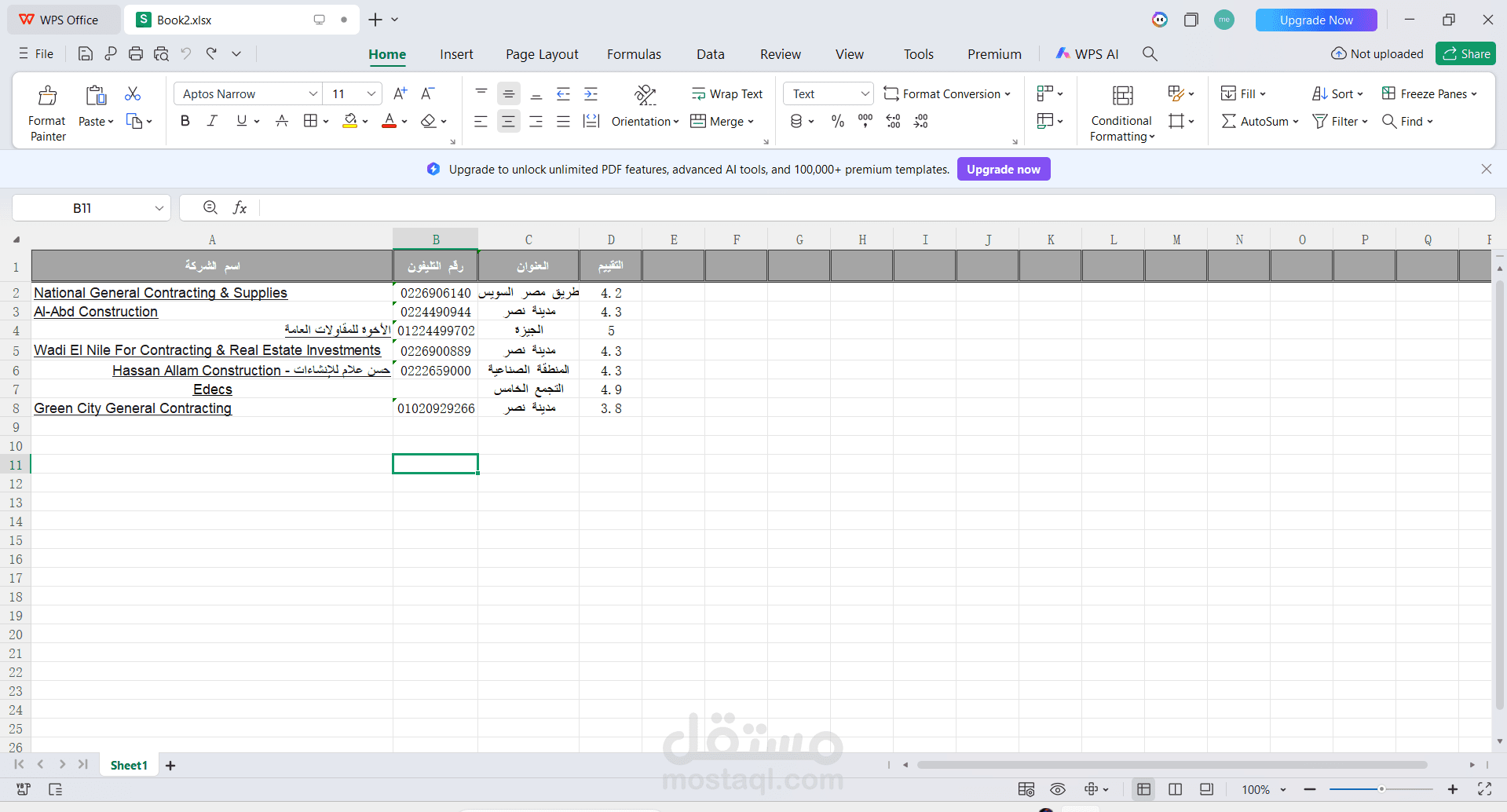Click the zoom slider handle
Image resolution: width=1507 pixels, height=812 pixels.
point(1381,789)
